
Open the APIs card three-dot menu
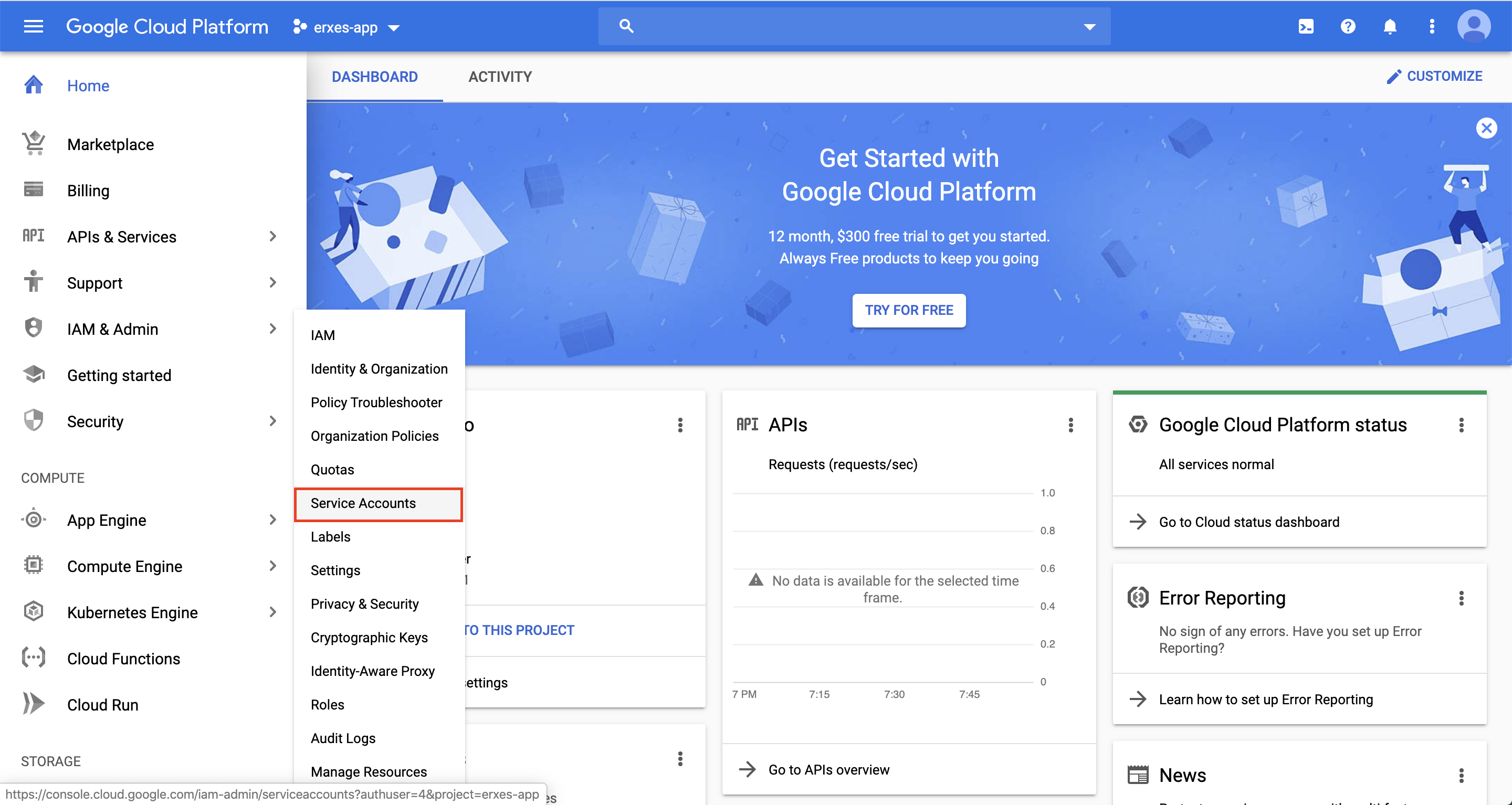[1070, 425]
